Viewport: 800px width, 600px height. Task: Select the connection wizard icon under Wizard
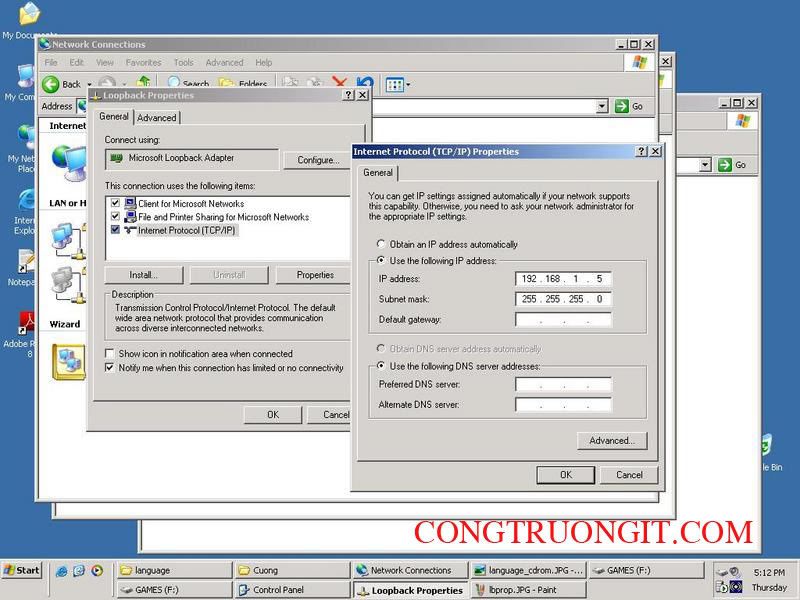(x=69, y=362)
